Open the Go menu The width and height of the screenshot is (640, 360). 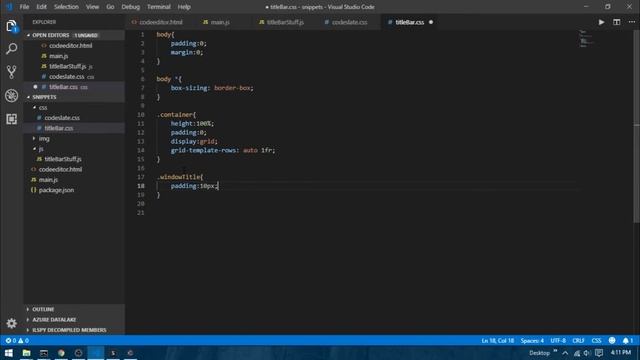click(x=110, y=7)
